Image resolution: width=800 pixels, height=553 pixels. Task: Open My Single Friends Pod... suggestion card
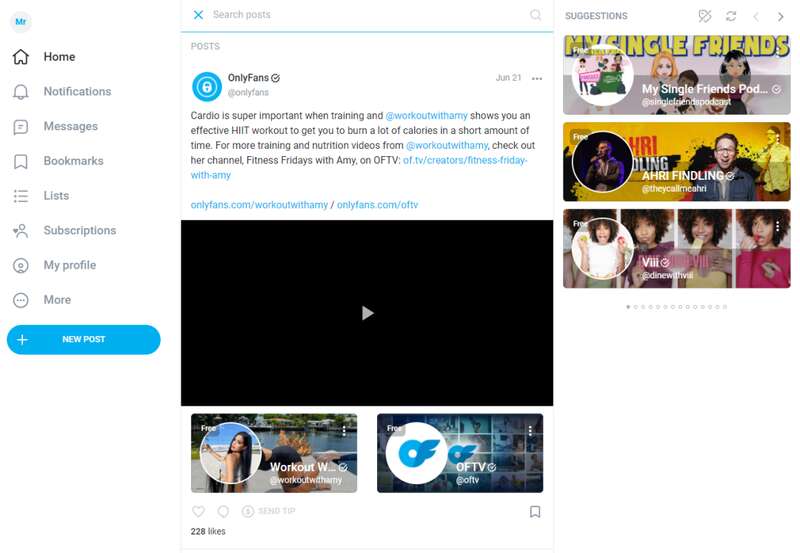click(x=677, y=75)
